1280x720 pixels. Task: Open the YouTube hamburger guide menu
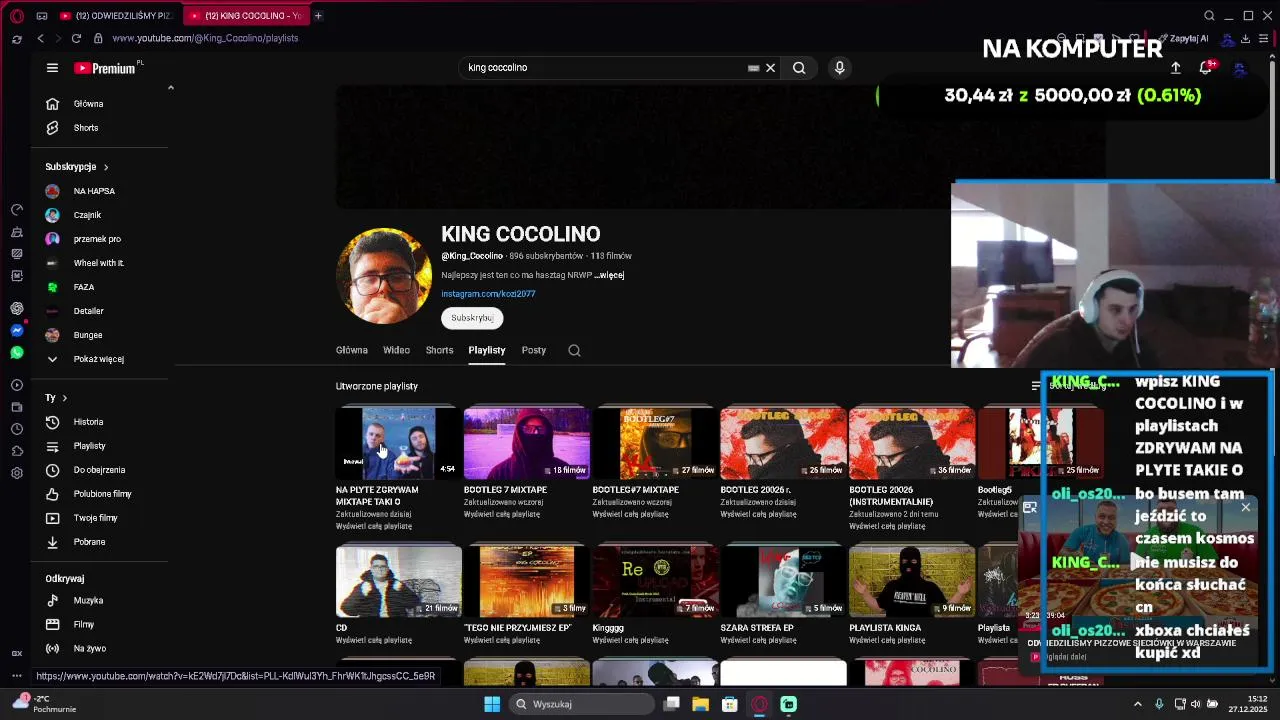click(52, 68)
